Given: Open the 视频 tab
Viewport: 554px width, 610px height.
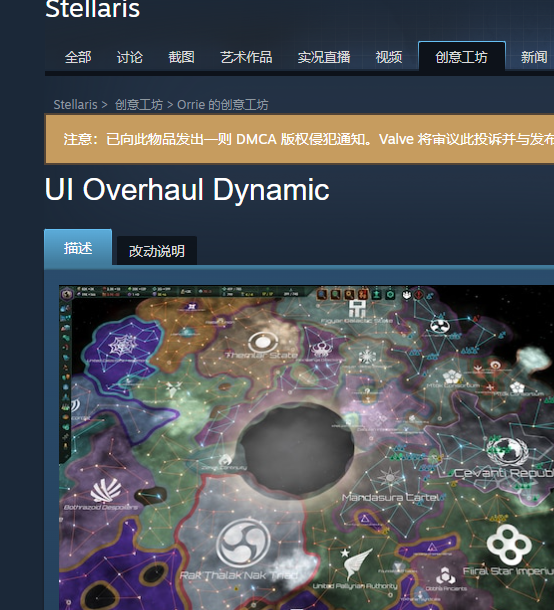Looking at the screenshot, I should tap(389, 57).
